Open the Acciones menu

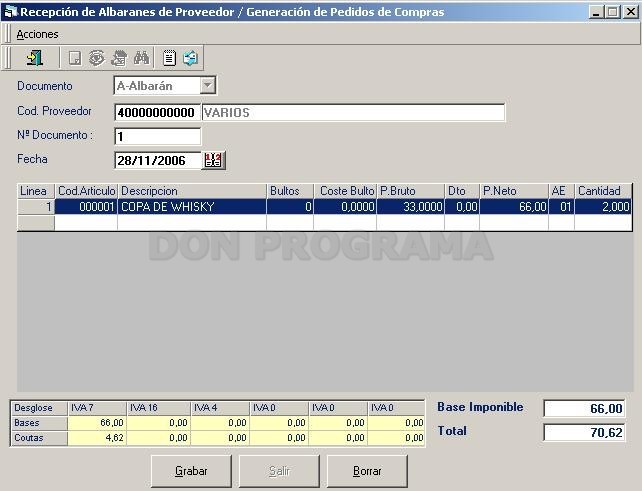coord(37,34)
